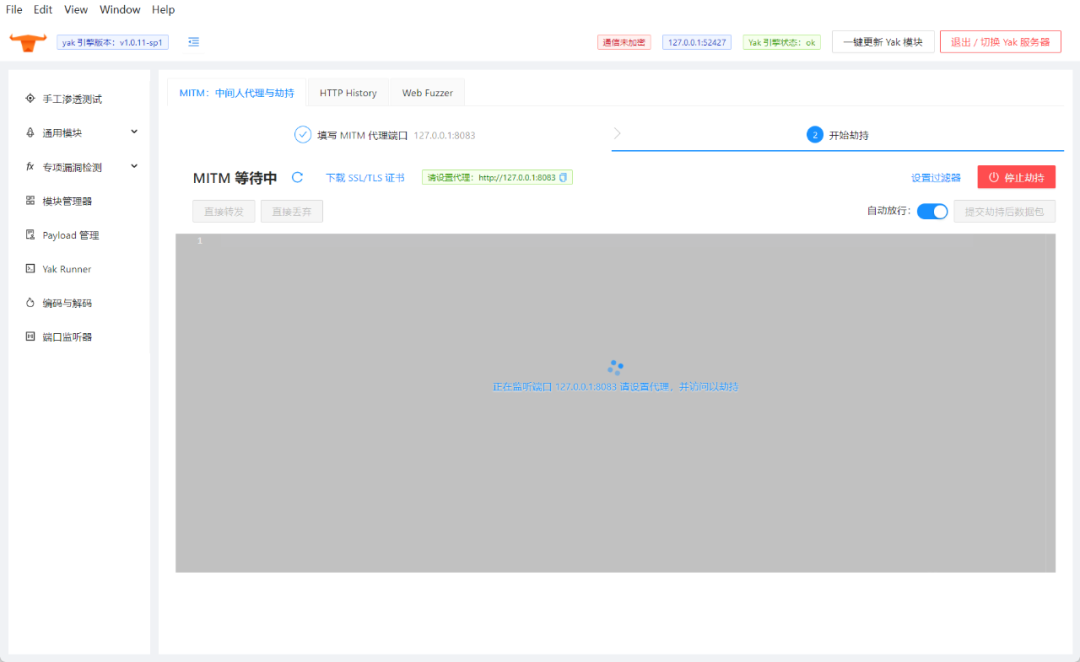Click the 请设置代理 http://127.0.0.1:8083 tag
The image size is (1080, 662).
coord(497,177)
